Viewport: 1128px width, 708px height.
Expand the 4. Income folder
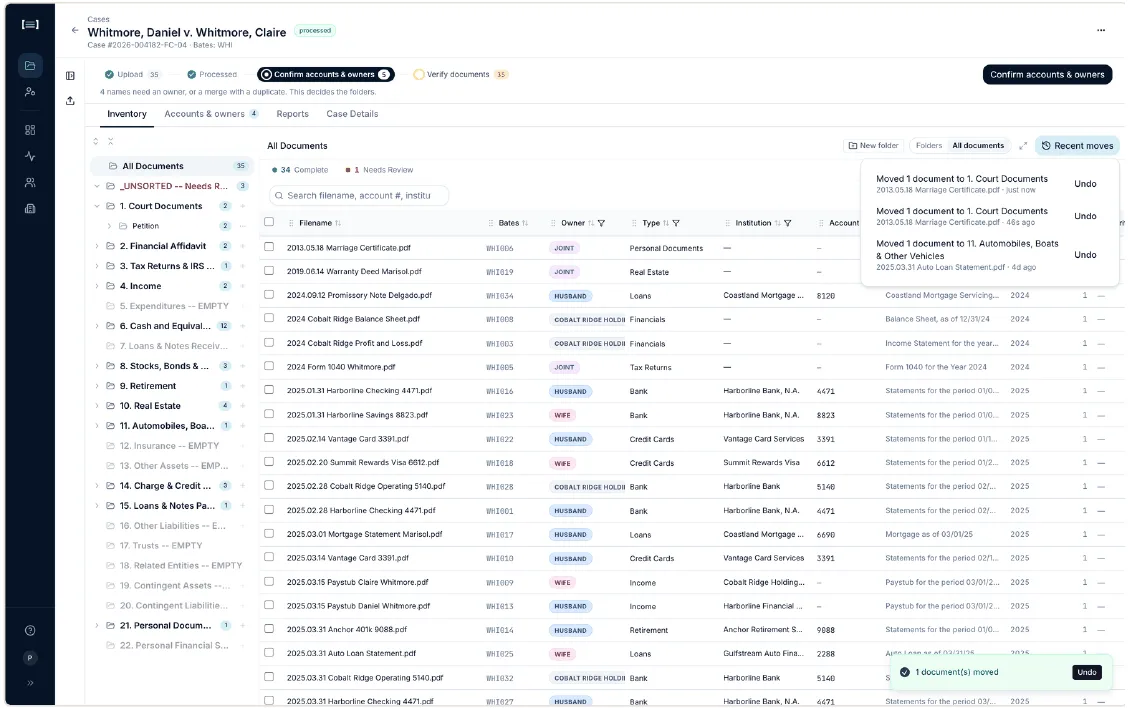97,286
